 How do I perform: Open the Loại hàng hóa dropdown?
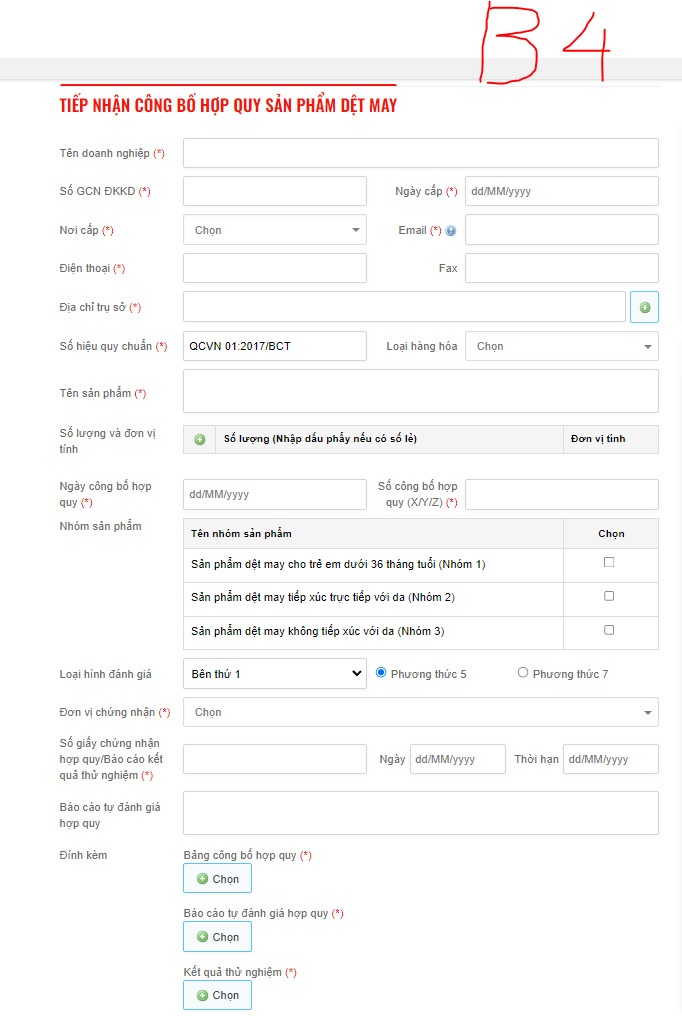[x=562, y=346]
